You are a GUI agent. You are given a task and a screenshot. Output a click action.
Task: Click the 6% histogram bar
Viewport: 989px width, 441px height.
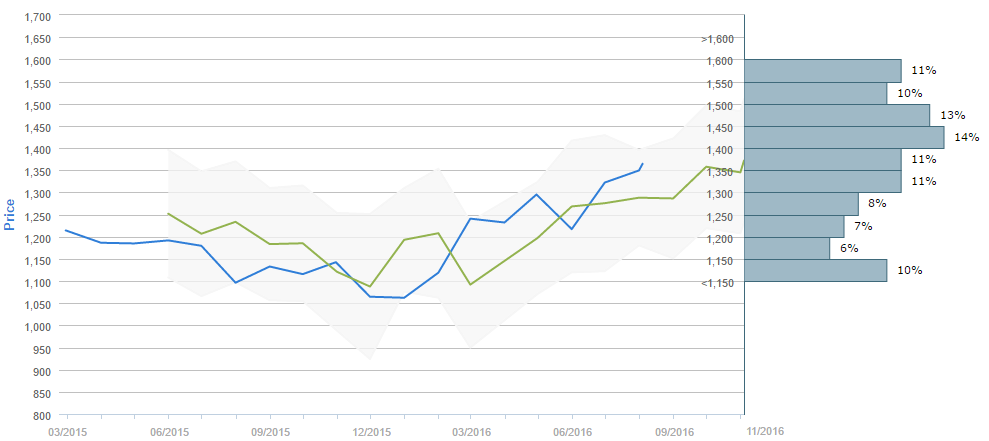tap(788, 248)
